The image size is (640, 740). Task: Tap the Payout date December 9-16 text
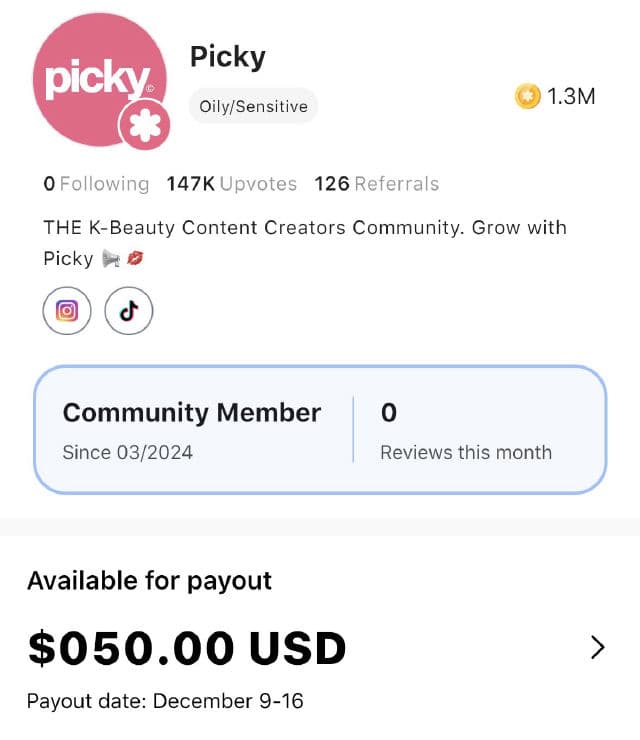coord(165,701)
